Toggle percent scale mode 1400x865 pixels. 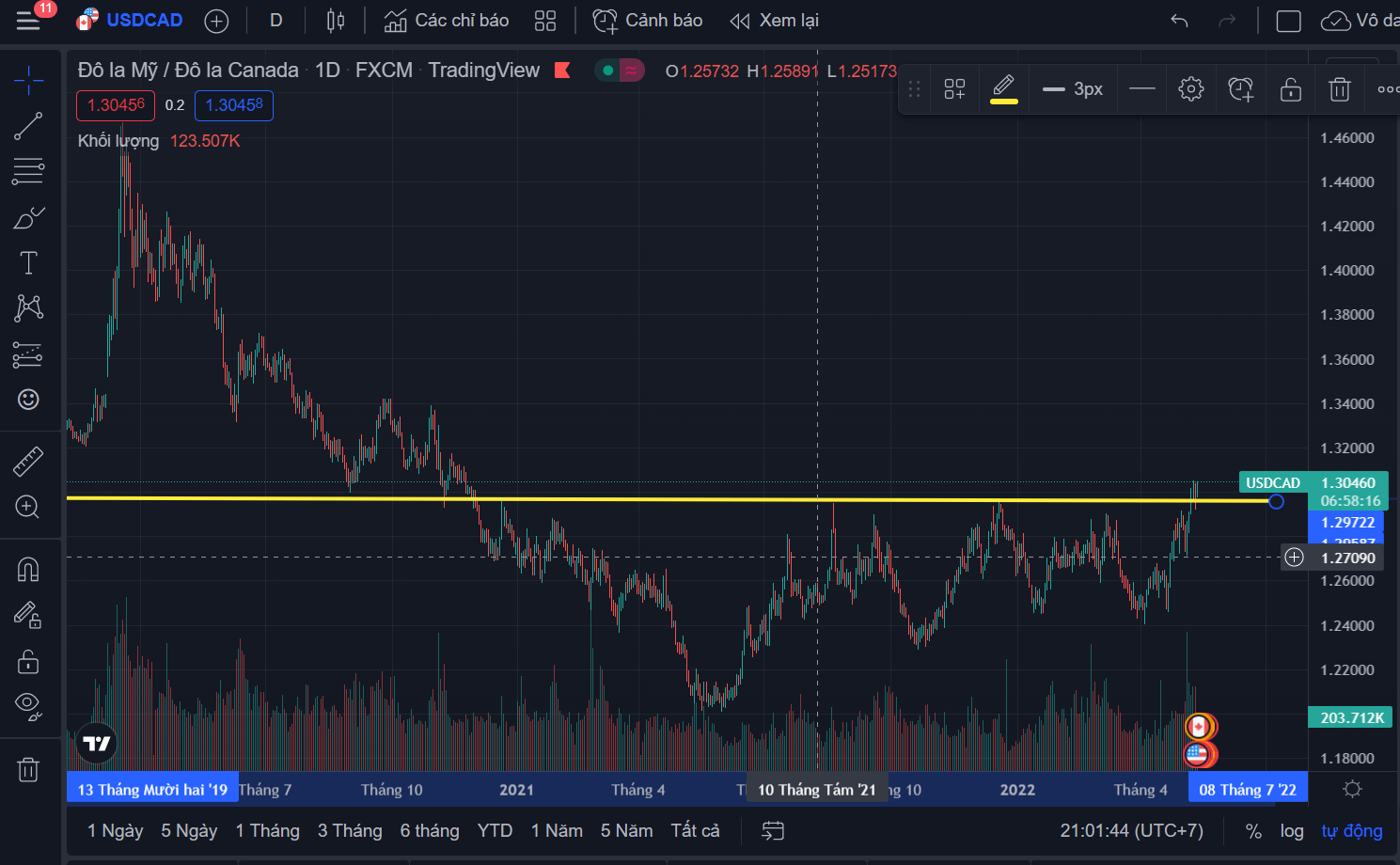(x=1253, y=831)
